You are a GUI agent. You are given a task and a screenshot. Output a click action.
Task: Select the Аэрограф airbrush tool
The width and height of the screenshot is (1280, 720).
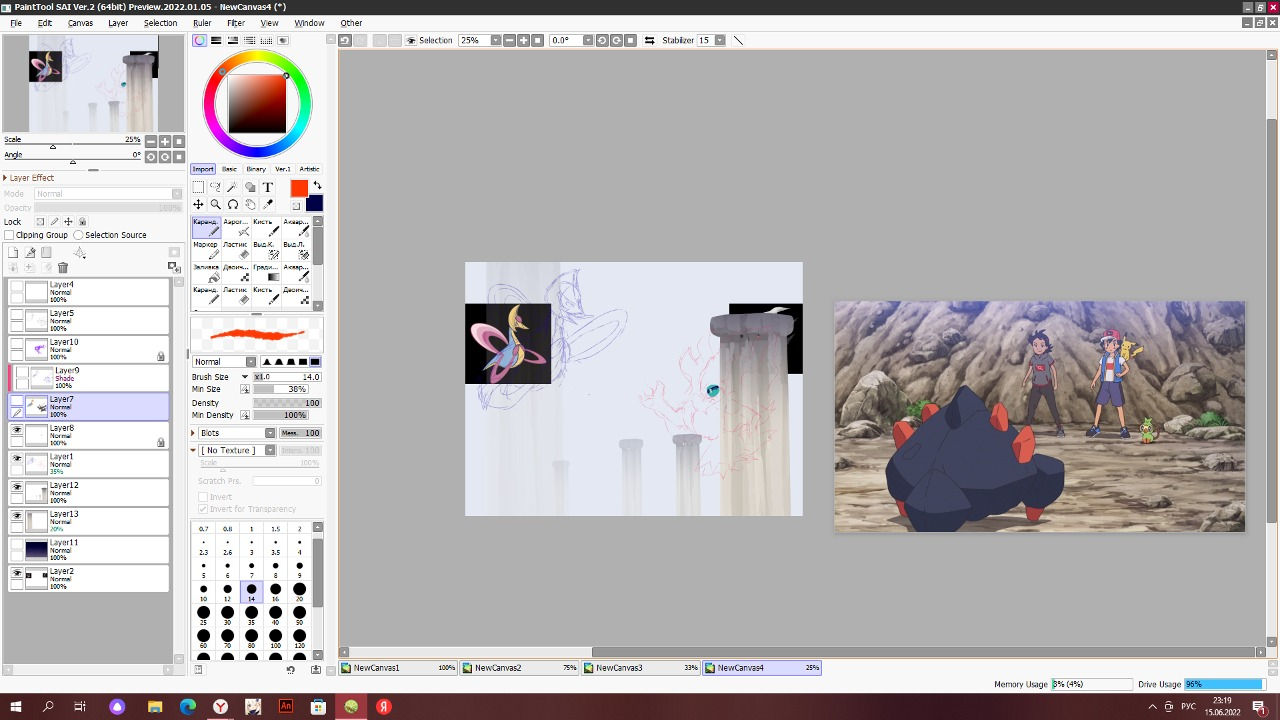click(237, 227)
